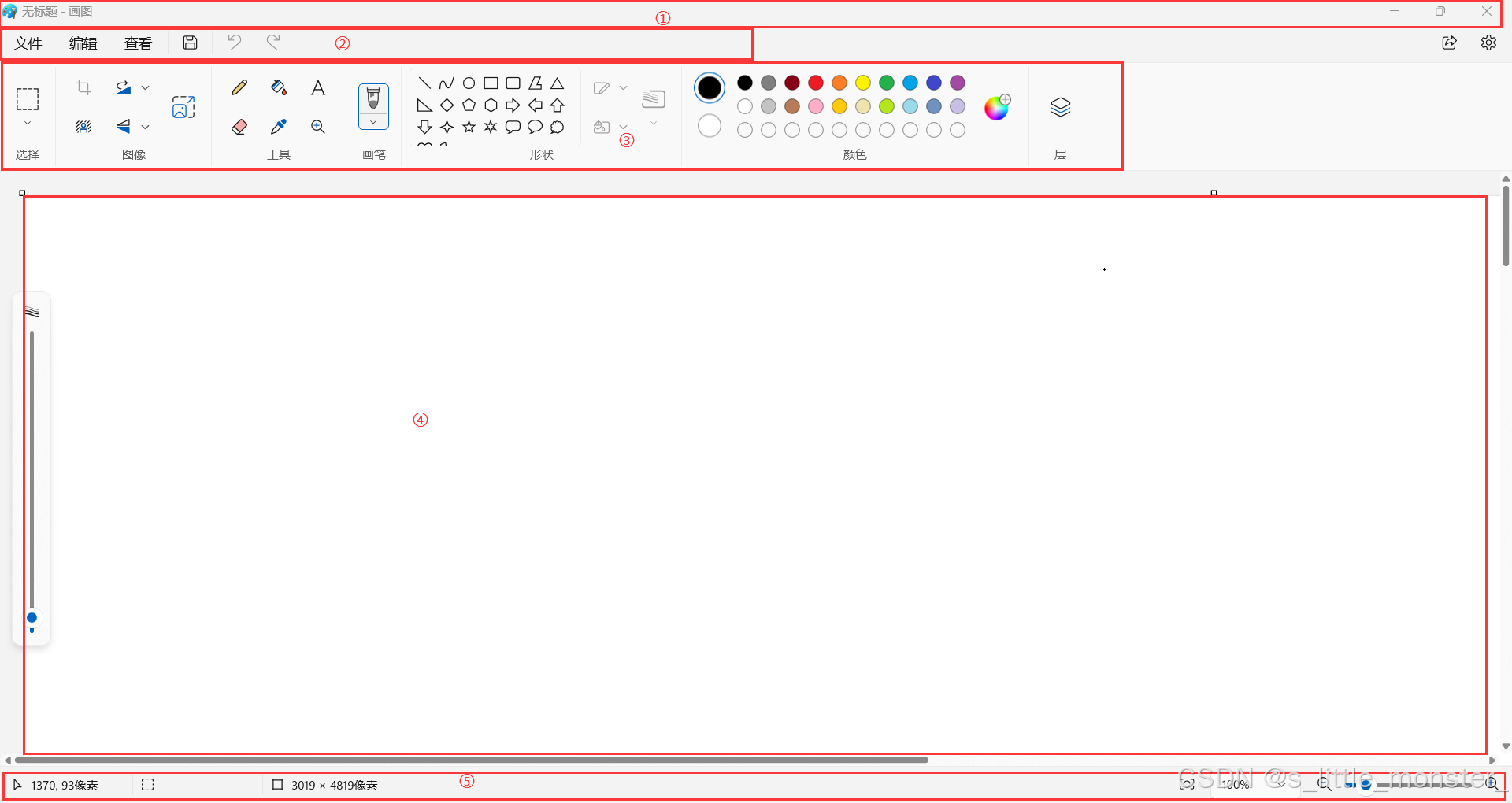This screenshot has width=1512, height=803.
Task: Expand the Brushes dropdown arrow
Action: coord(373,123)
